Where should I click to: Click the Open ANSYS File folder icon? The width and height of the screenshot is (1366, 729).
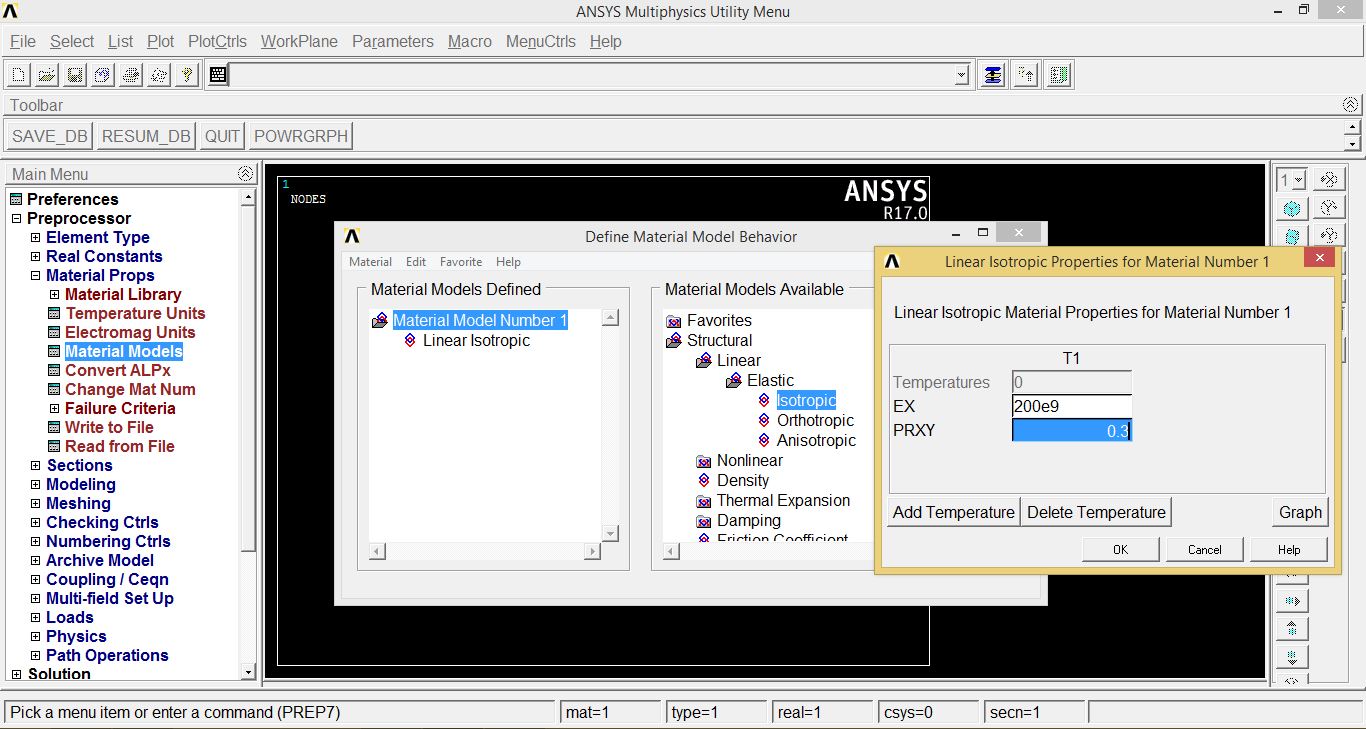click(x=44, y=74)
